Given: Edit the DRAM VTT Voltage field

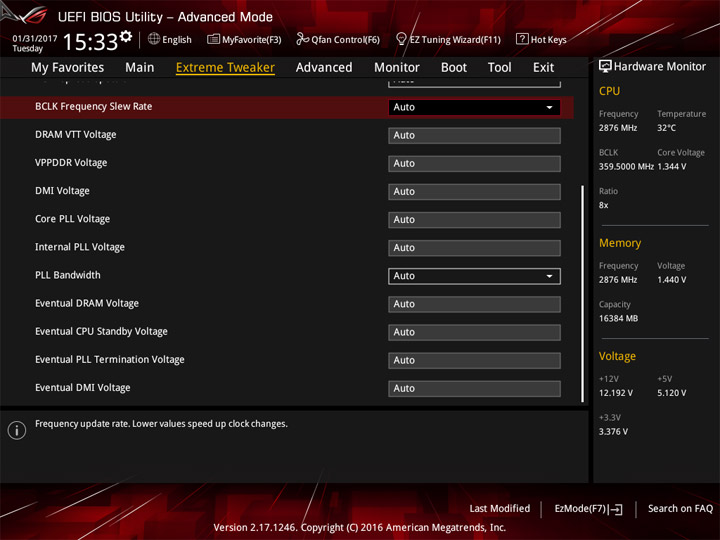Looking at the screenshot, I should pyautogui.click(x=474, y=135).
